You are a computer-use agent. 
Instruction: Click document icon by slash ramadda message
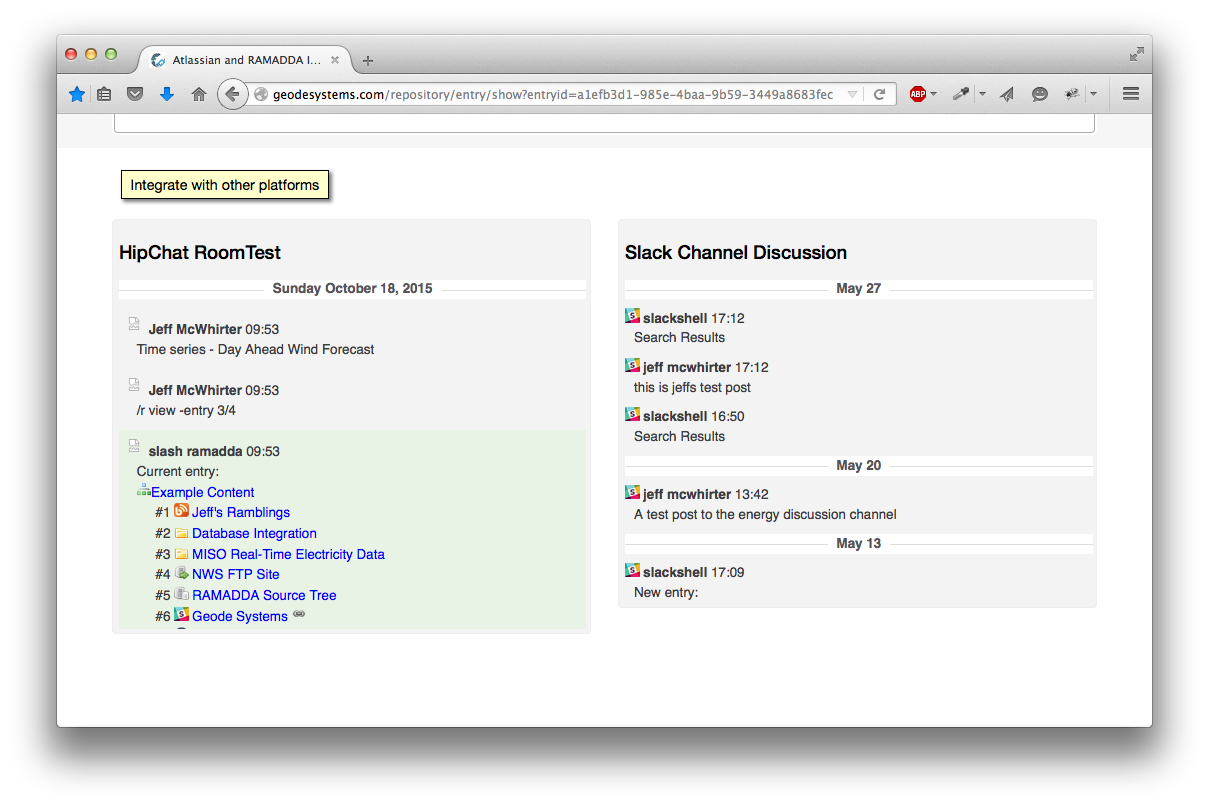coord(134,446)
